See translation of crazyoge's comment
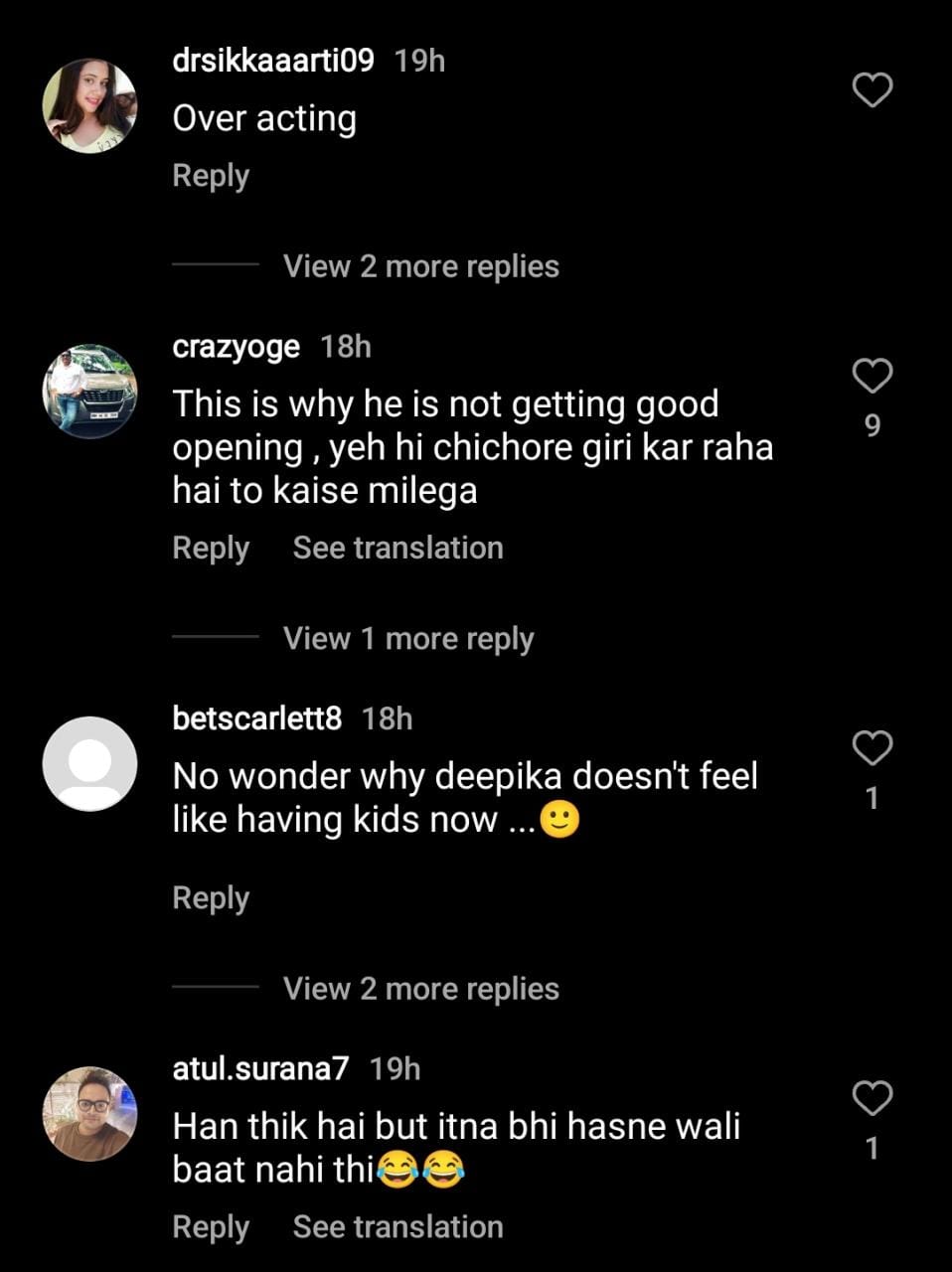 coord(397,548)
